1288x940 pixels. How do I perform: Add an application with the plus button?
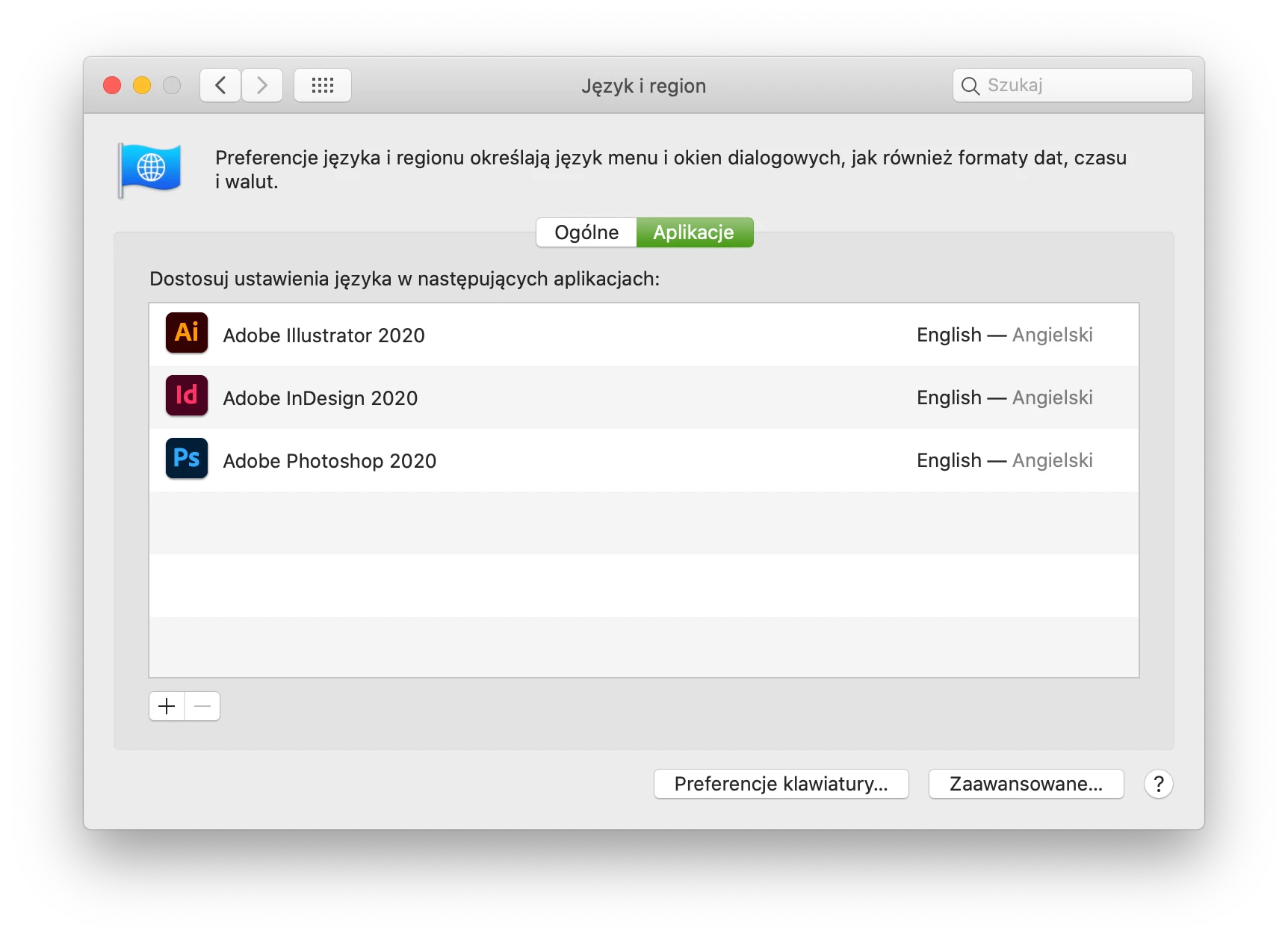pos(167,706)
